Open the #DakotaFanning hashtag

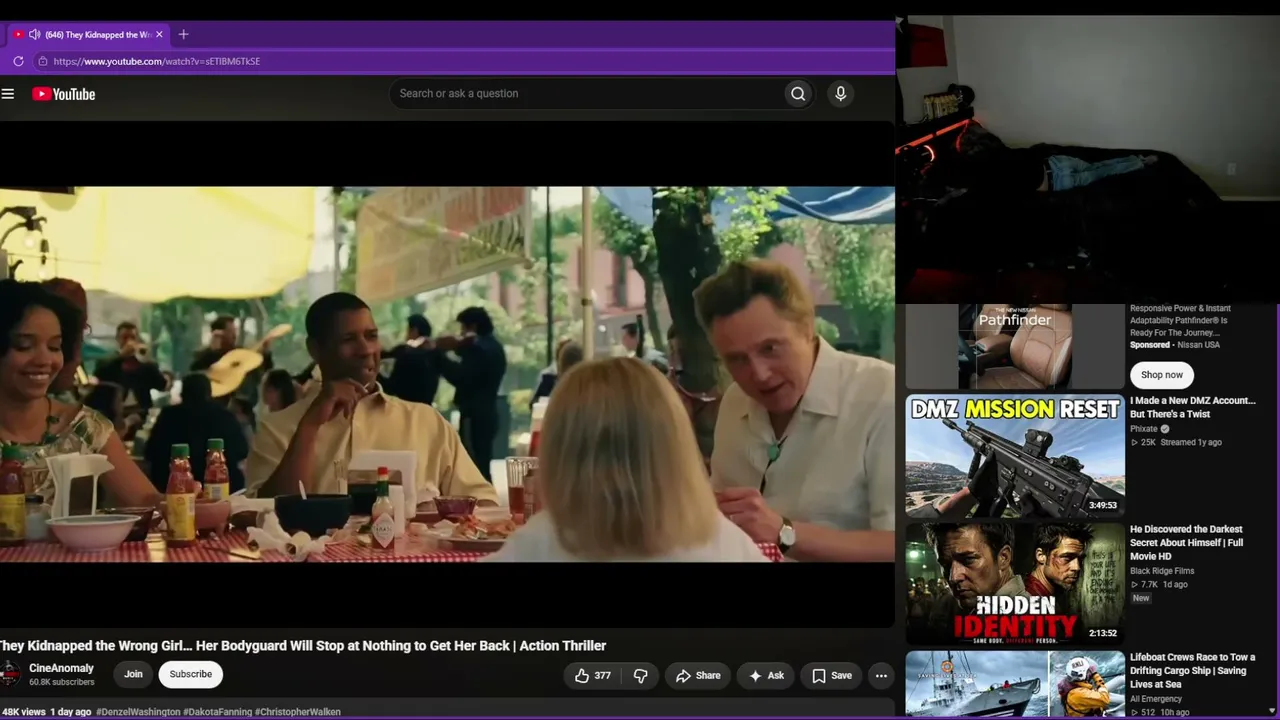(x=217, y=712)
